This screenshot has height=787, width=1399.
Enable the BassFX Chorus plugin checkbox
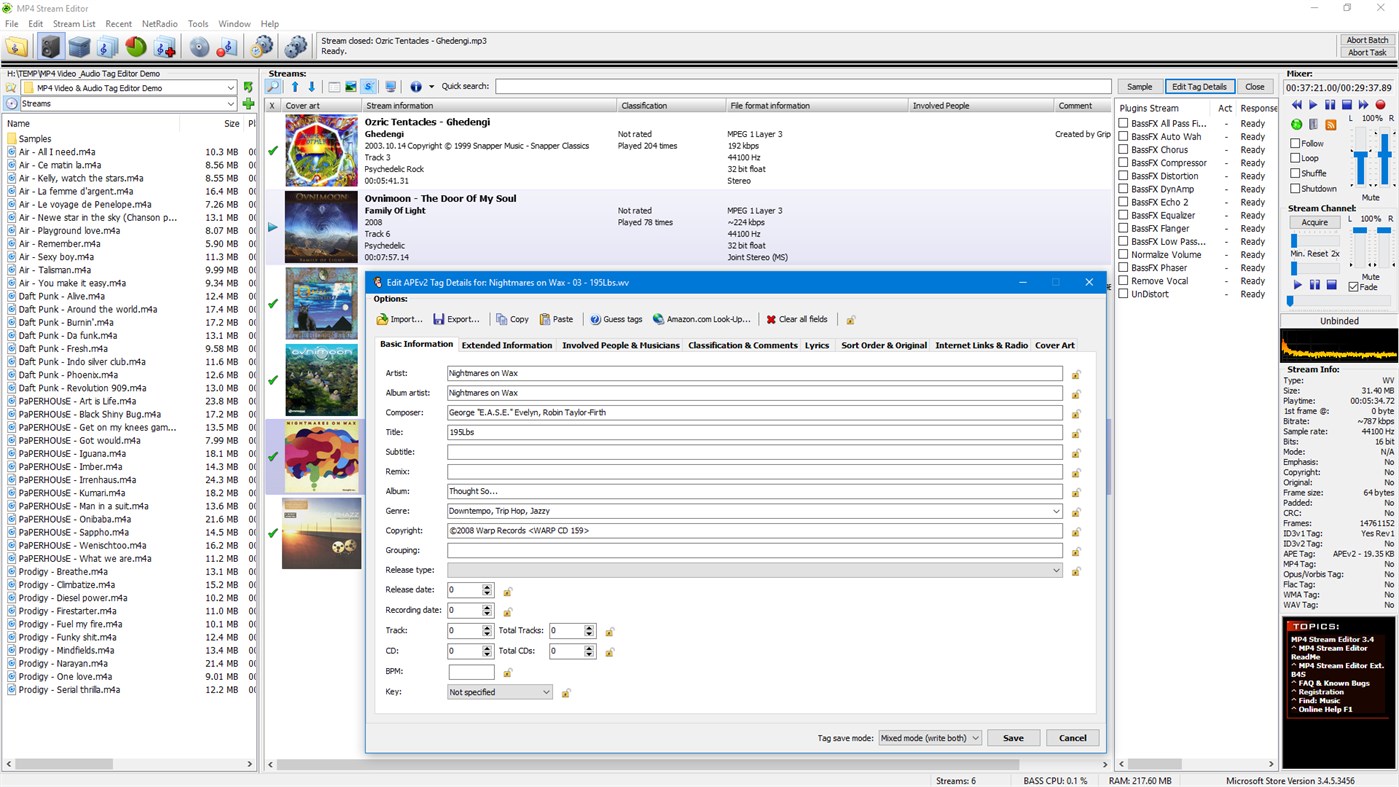(x=1122, y=149)
